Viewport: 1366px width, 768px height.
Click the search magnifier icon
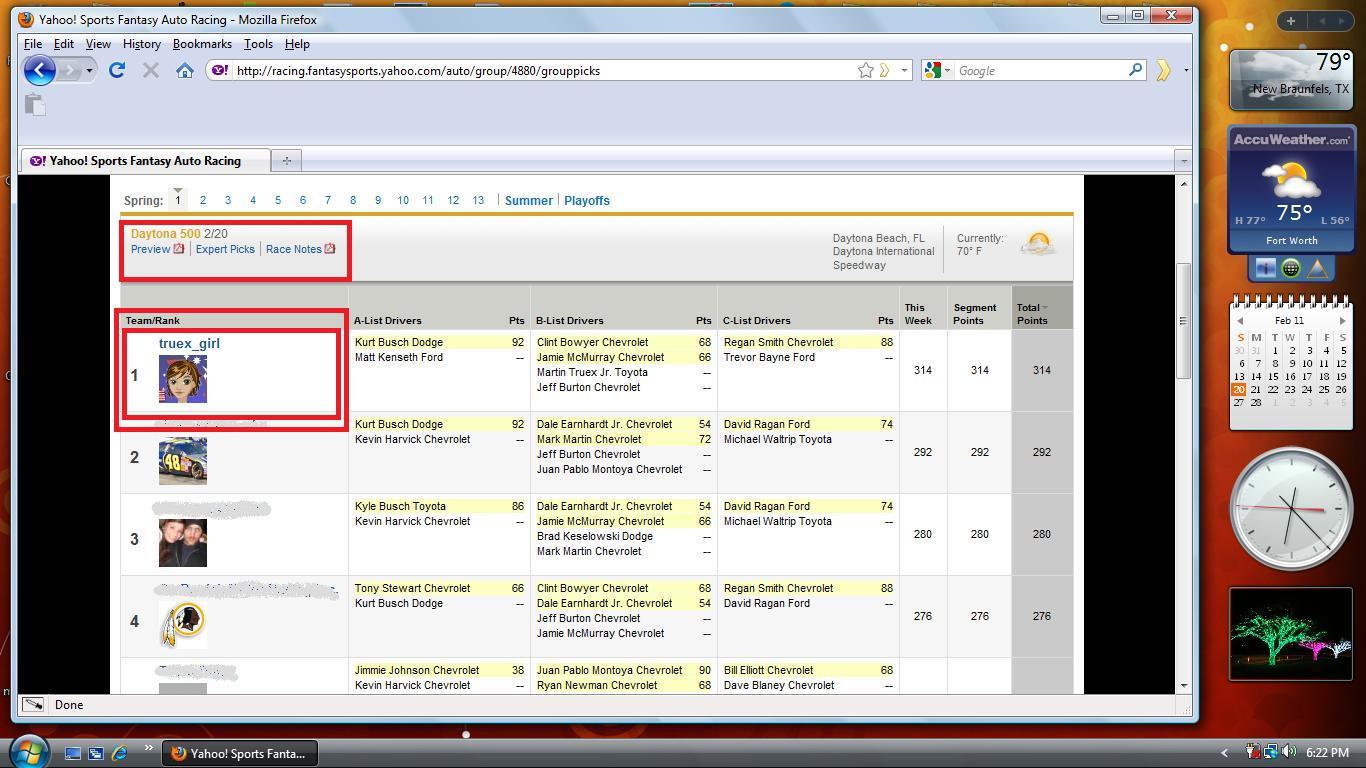tap(1136, 70)
